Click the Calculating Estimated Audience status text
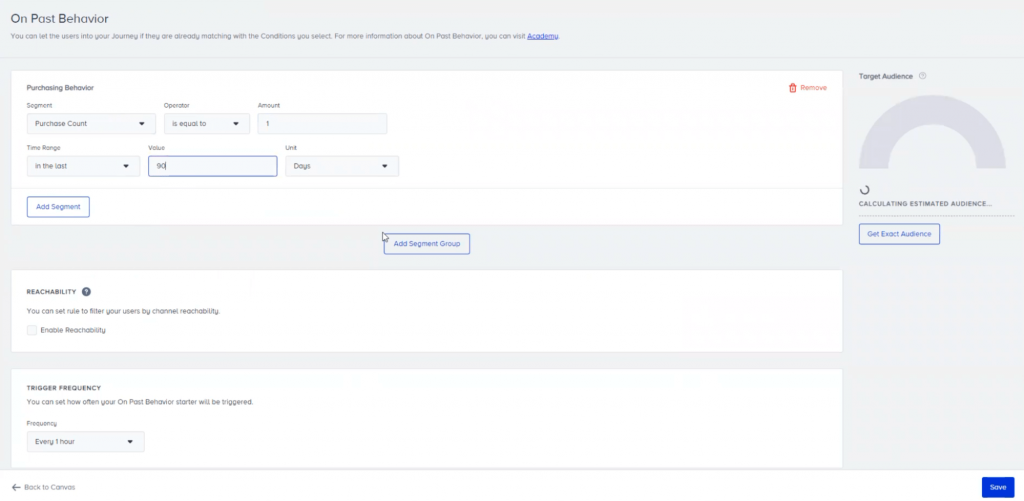 click(x=925, y=203)
